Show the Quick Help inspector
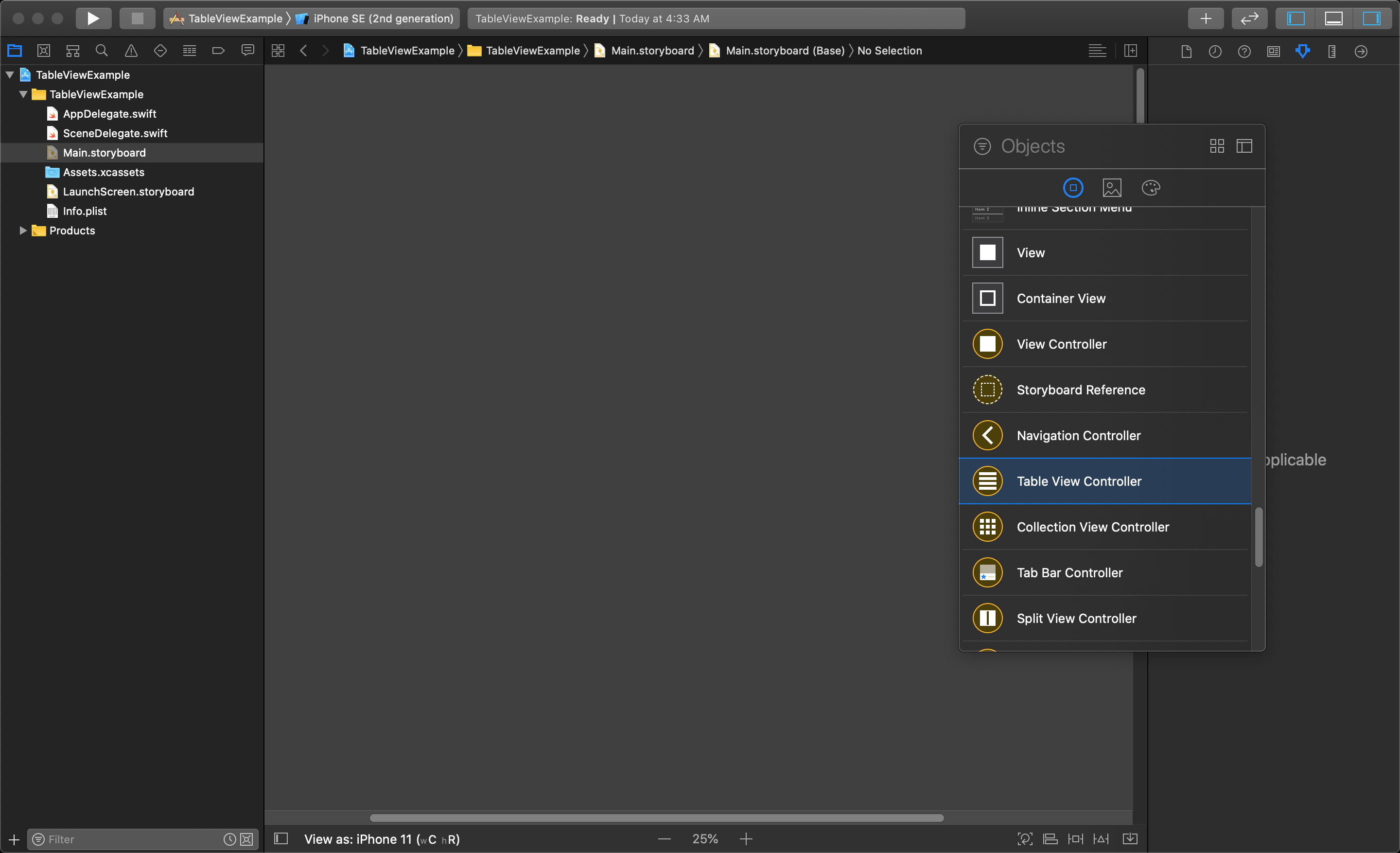1400x853 pixels. (x=1244, y=51)
